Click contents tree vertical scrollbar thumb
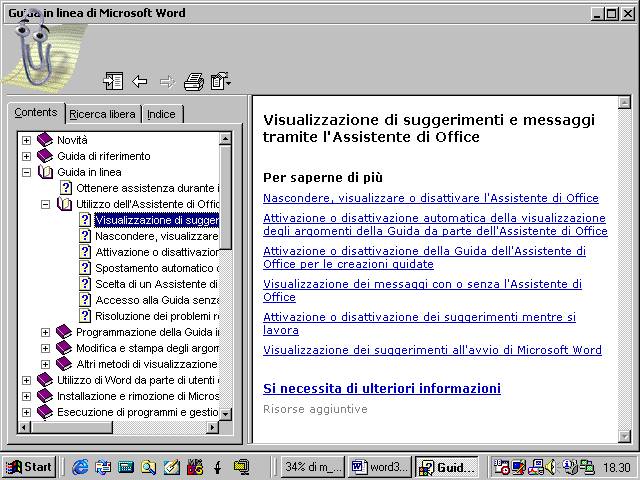 click(x=225, y=197)
